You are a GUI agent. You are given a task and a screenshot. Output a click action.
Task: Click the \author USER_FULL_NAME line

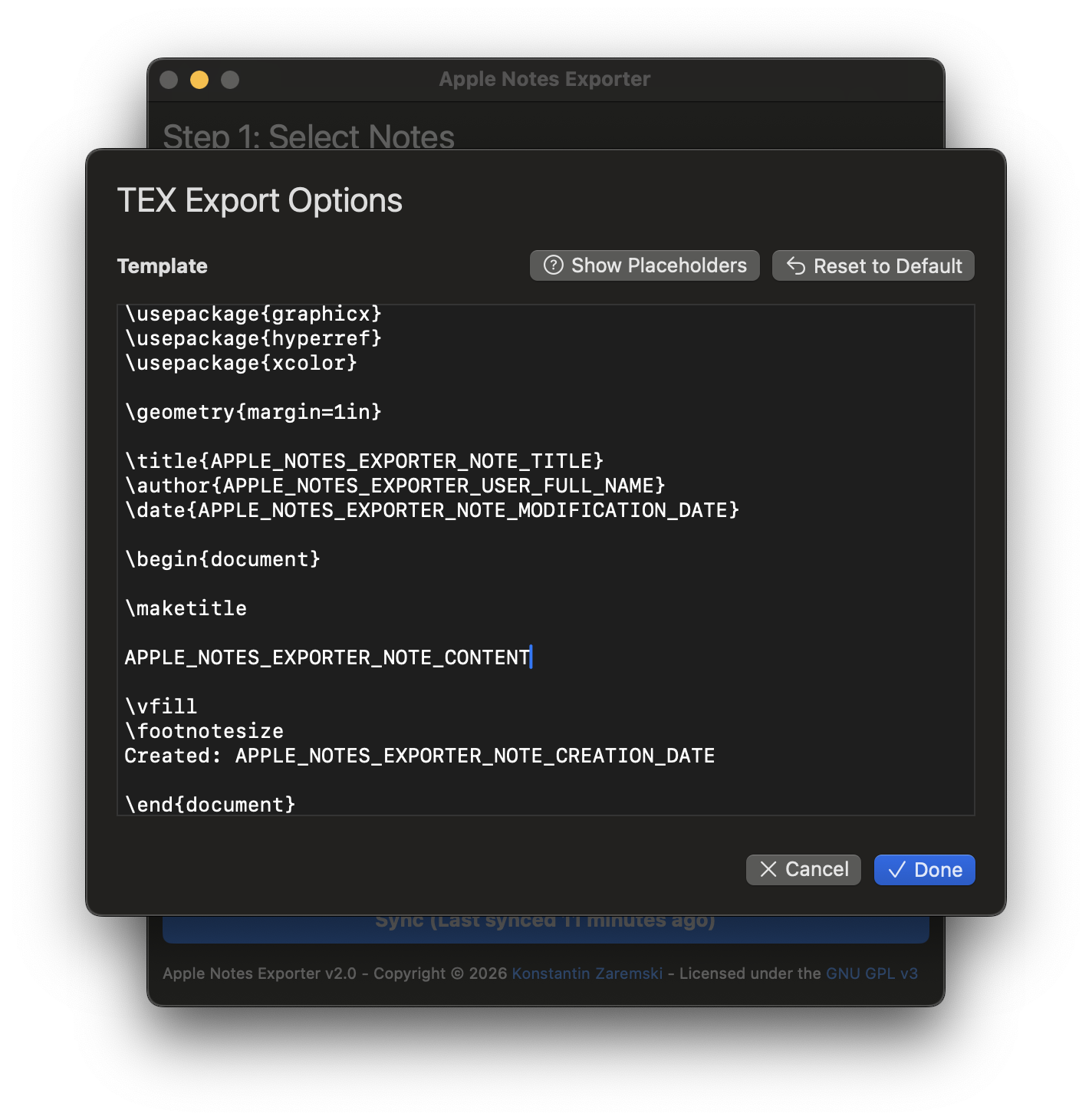click(x=395, y=486)
